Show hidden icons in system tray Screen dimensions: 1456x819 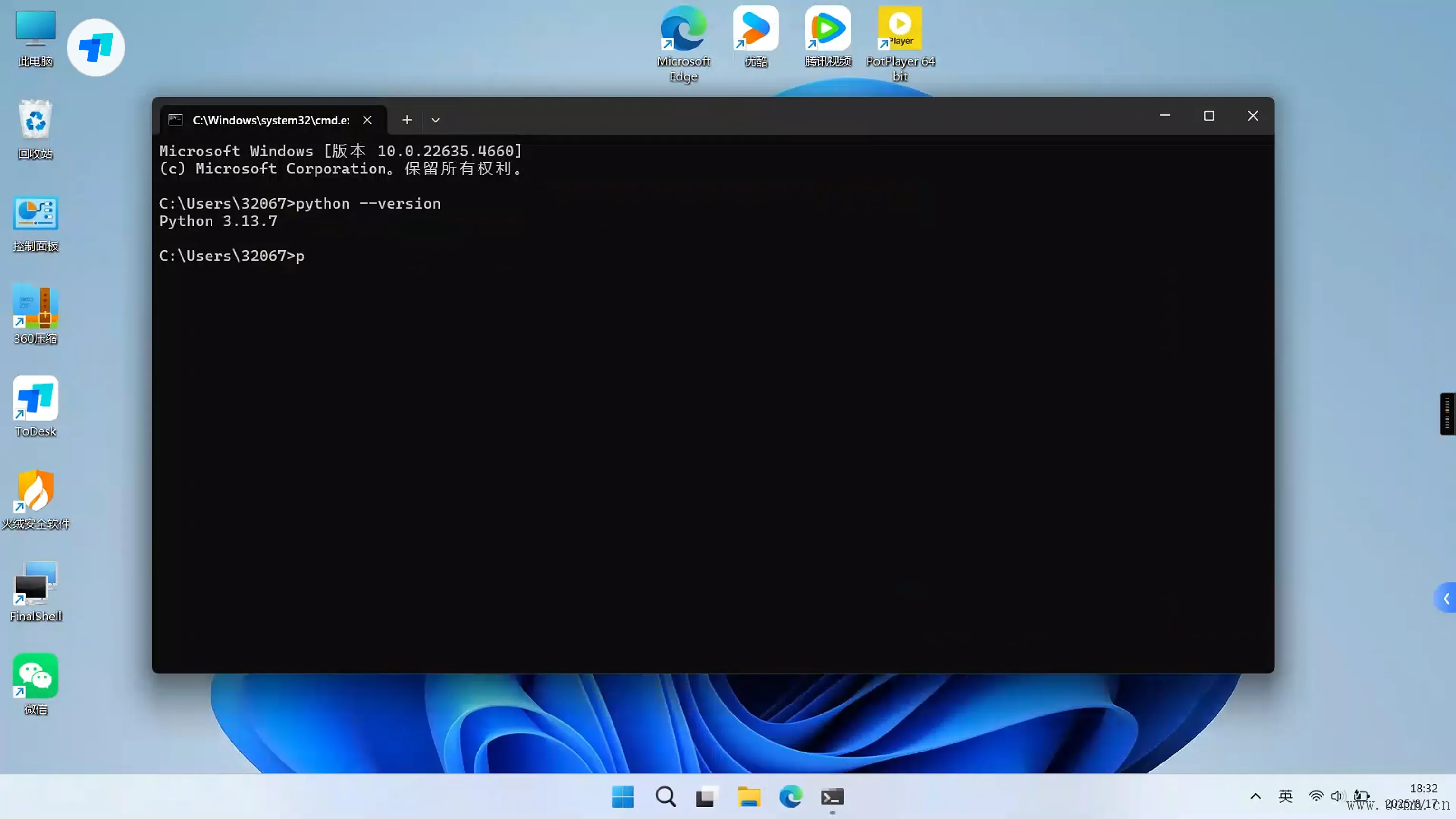click(x=1255, y=796)
